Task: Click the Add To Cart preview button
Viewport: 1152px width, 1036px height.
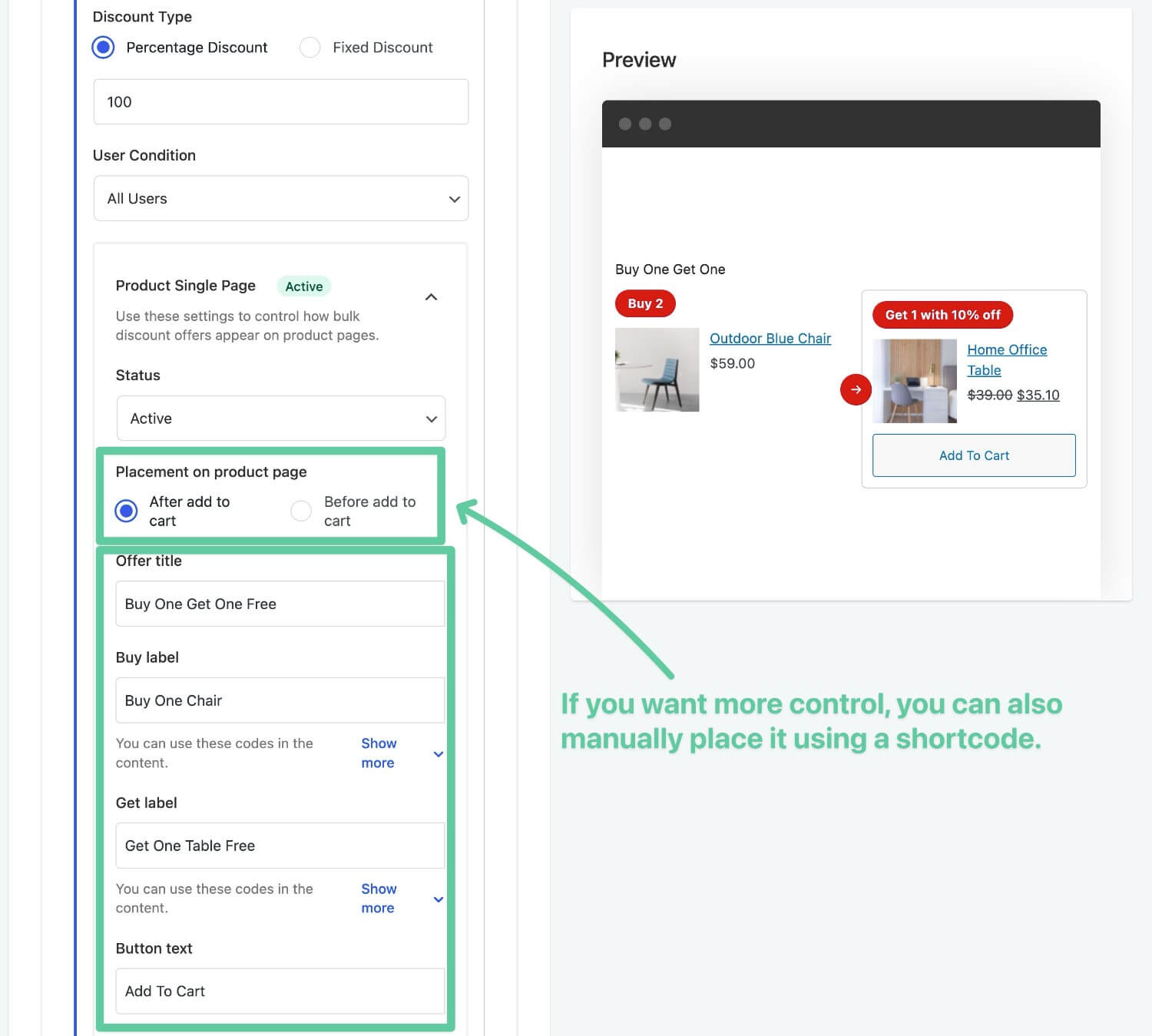Action: point(974,455)
